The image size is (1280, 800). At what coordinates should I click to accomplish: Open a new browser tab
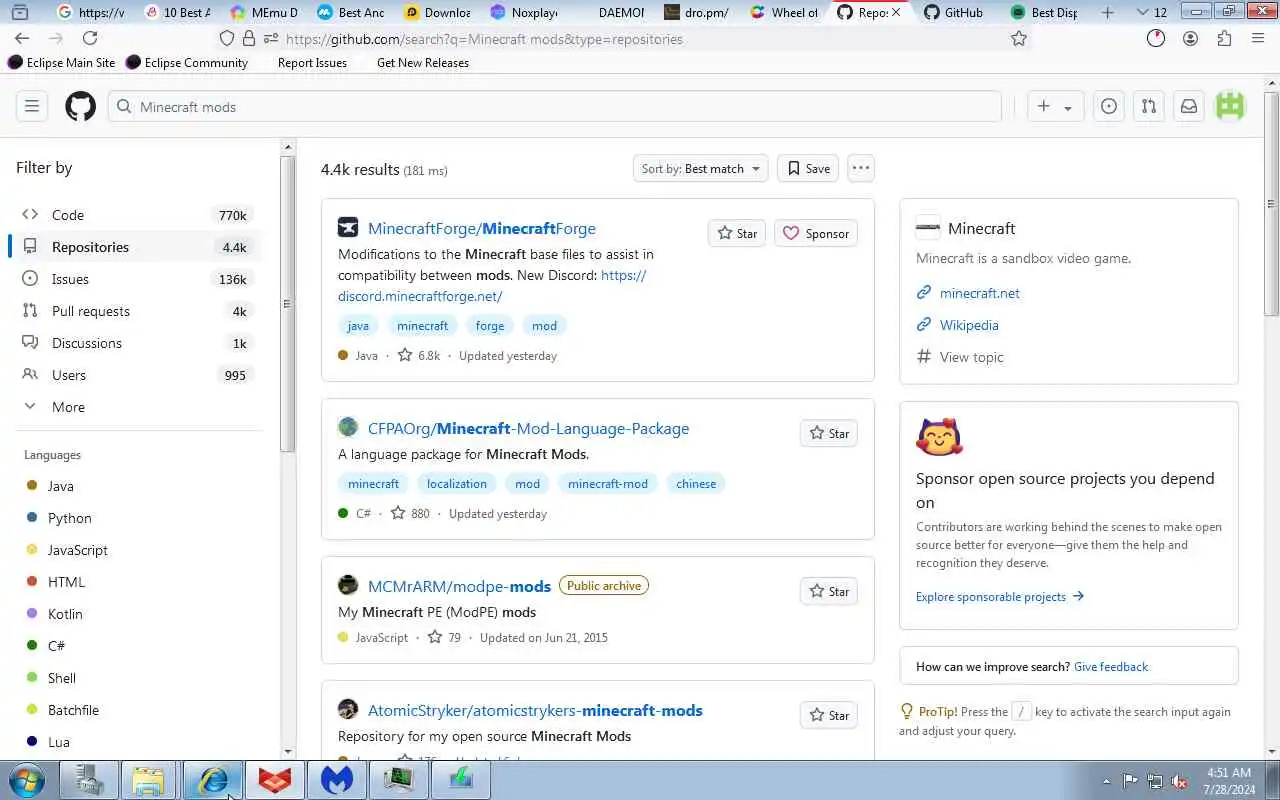point(1107,12)
